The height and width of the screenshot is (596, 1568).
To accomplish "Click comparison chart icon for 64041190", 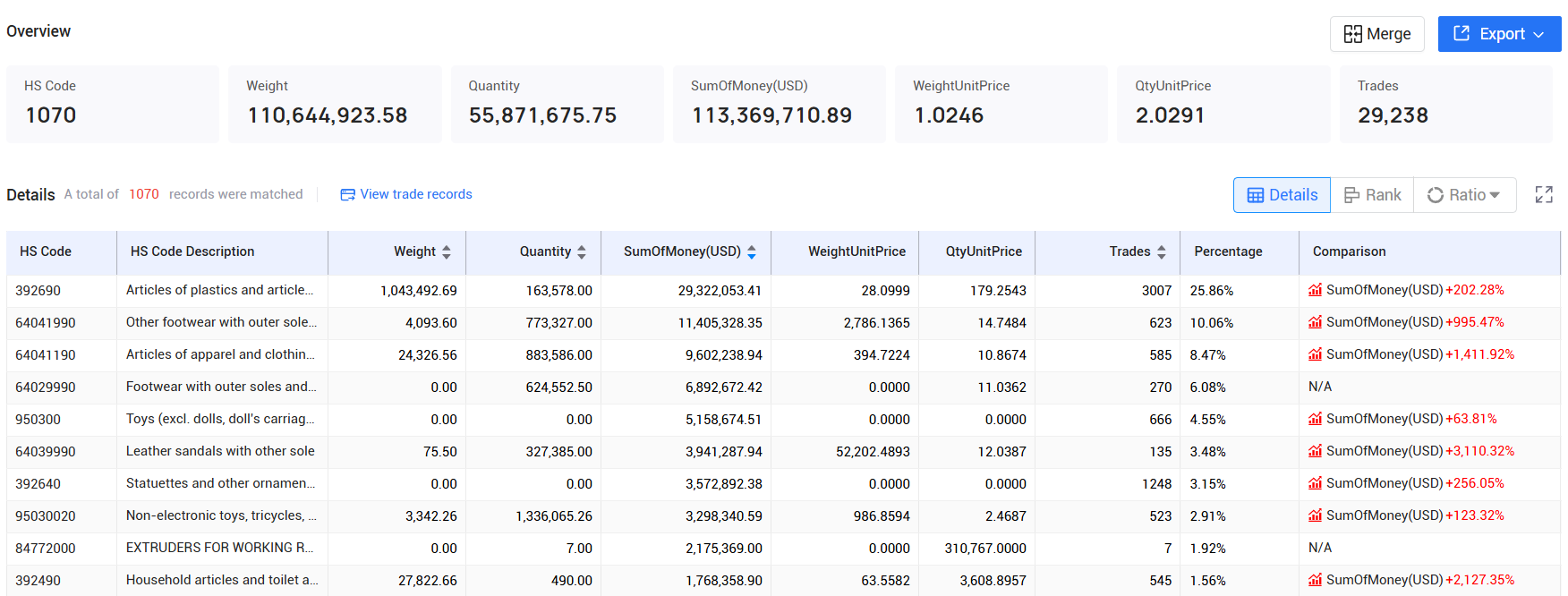I will [1315, 354].
